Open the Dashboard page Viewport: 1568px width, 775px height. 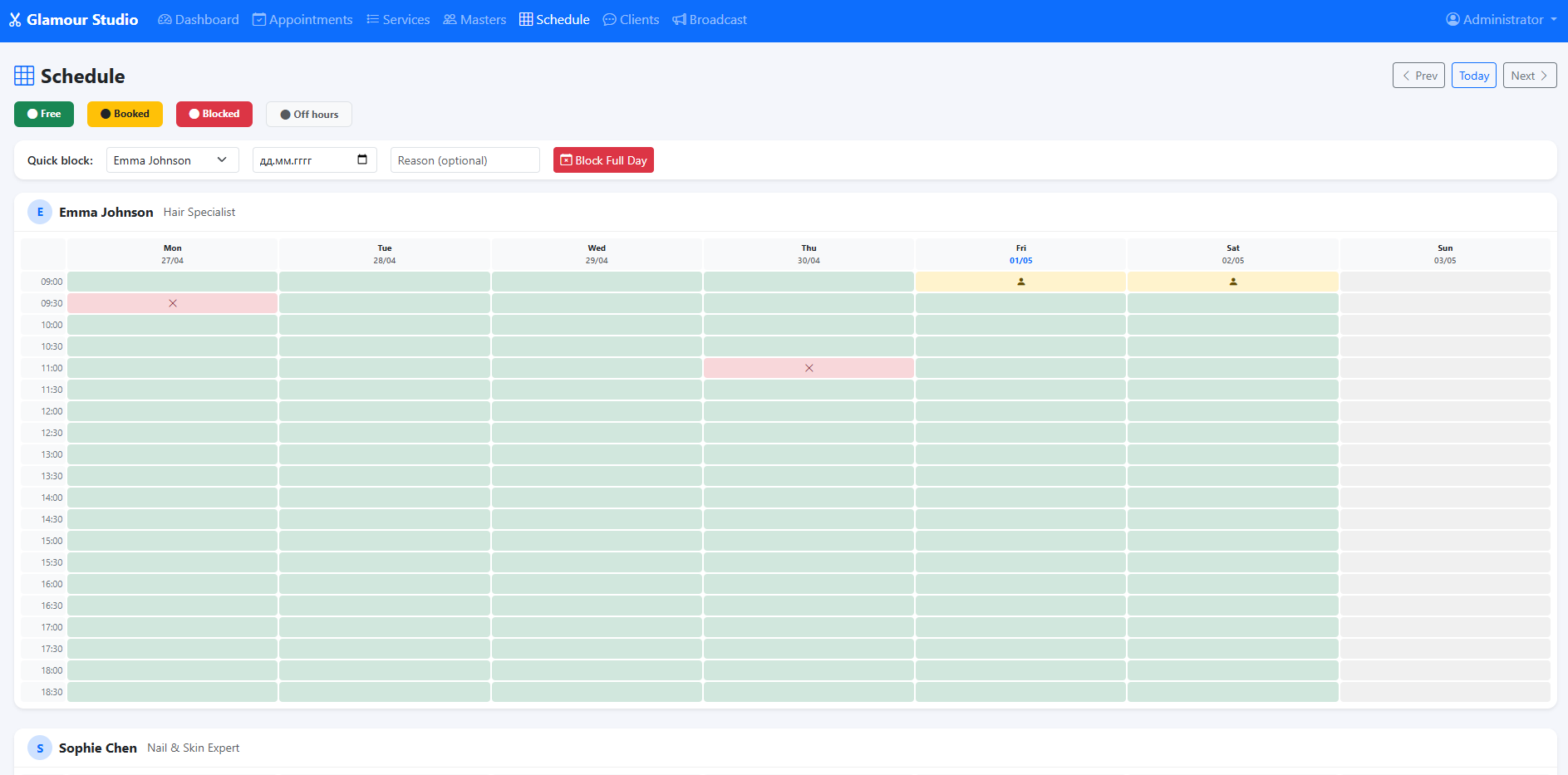click(199, 20)
